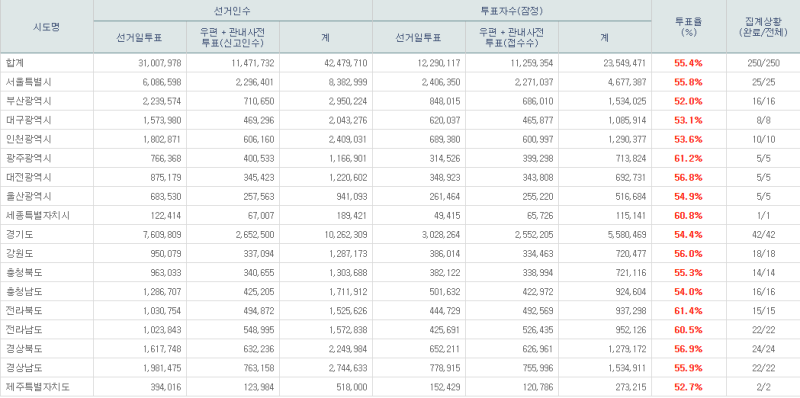
Task: Click 강원도 count status 18/18
Action: (763, 254)
